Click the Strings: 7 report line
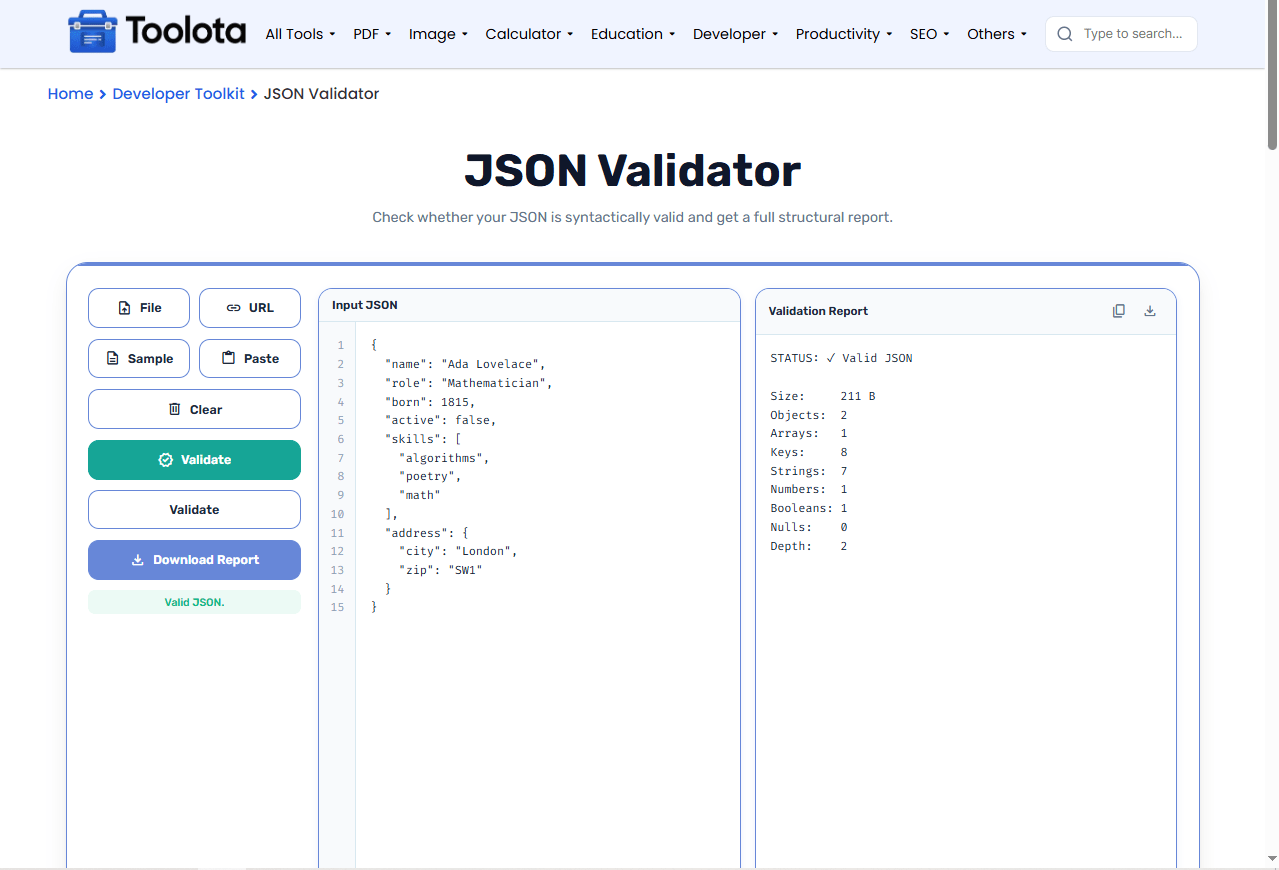 809,471
